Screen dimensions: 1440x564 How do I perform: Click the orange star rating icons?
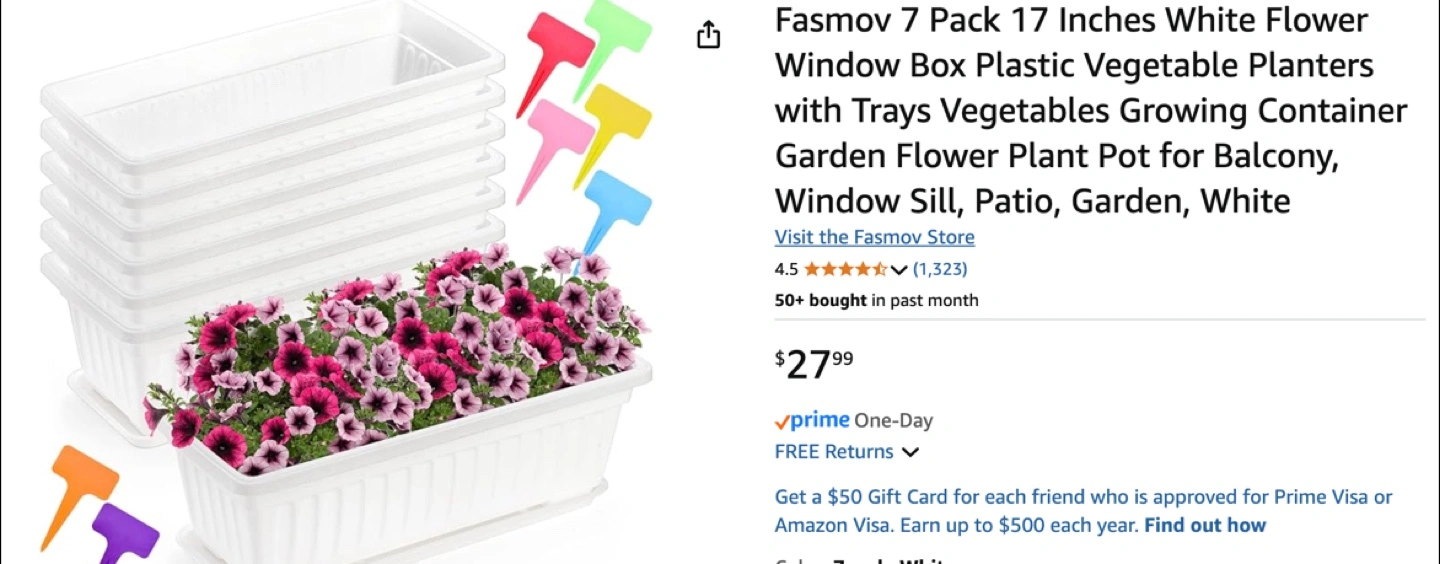point(844,269)
